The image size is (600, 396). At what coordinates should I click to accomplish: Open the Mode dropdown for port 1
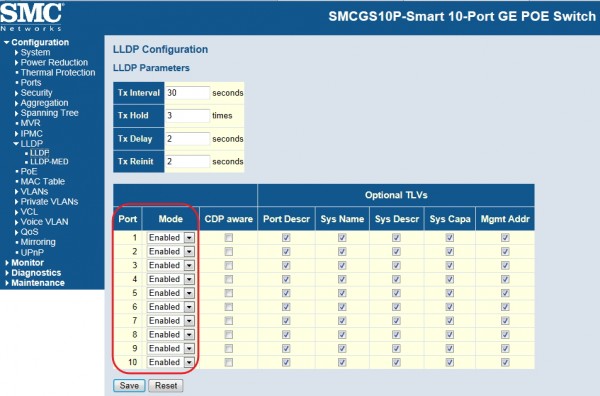point(171,238)
